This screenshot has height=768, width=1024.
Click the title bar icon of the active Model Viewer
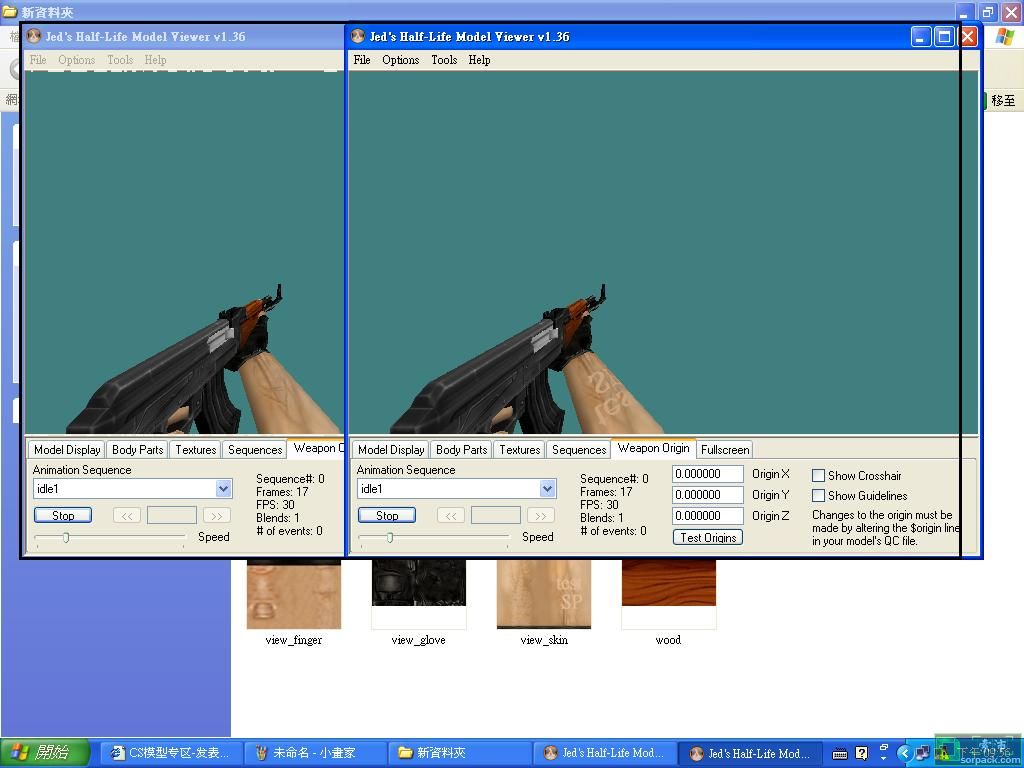click(357, 37)
